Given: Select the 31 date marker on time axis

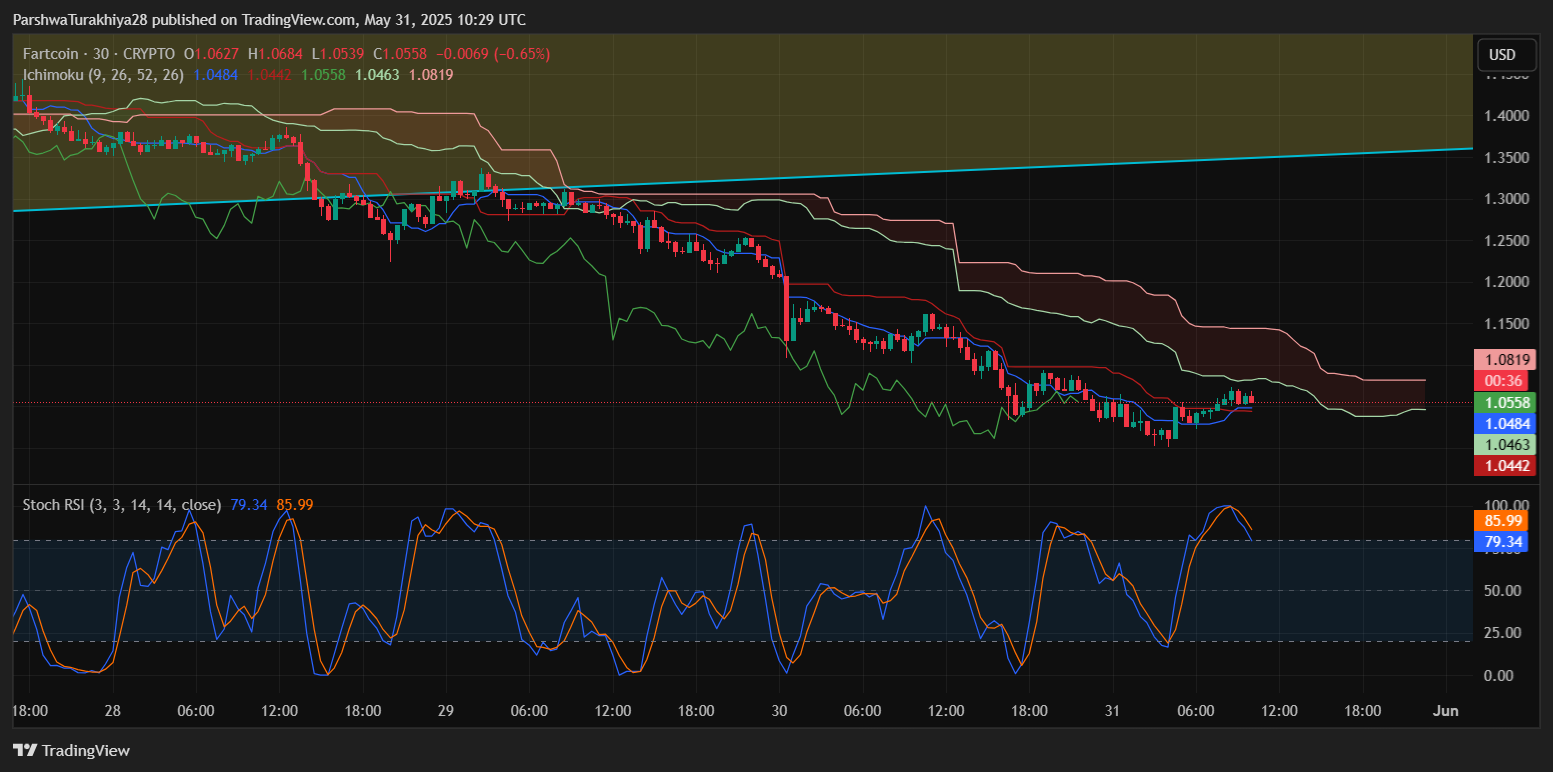Looking at the screenshot, I should point(1113,710).
